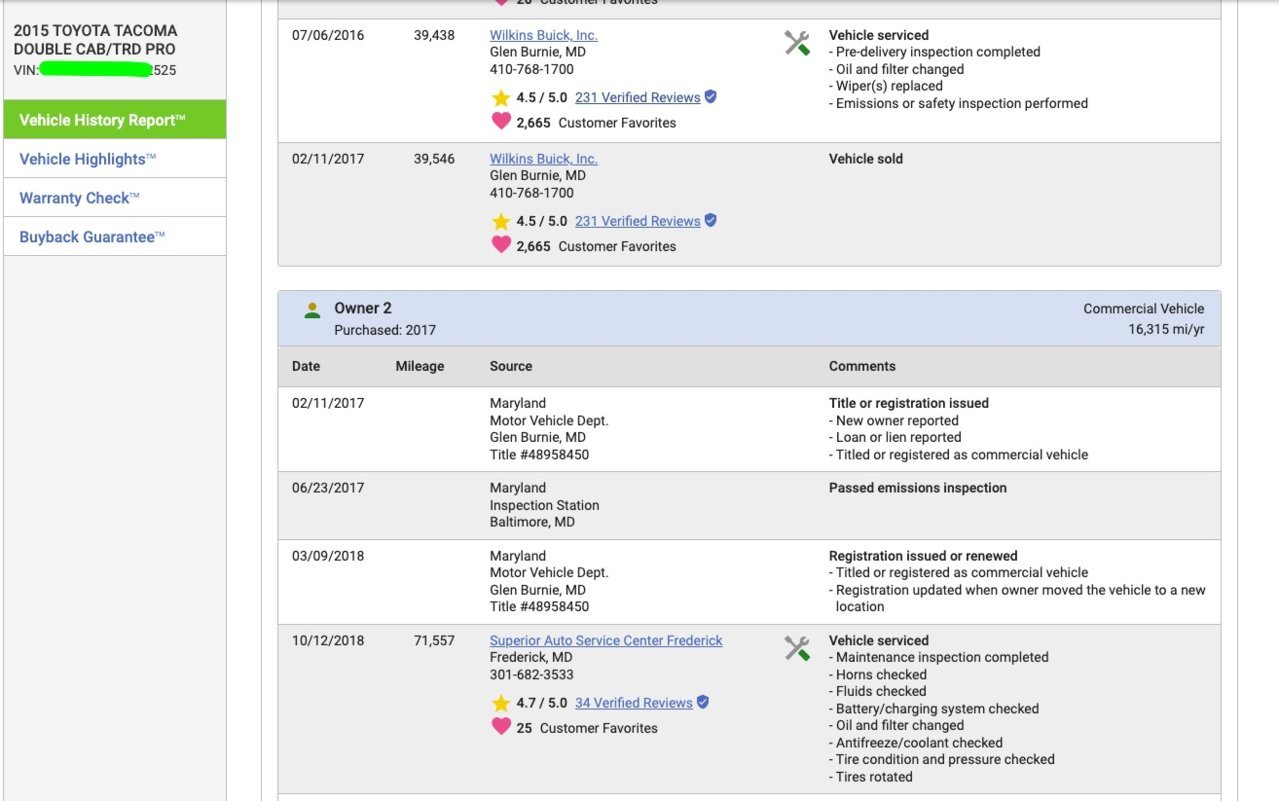Click Owner 2 person icon
The image size is (1279, 801).
point(313,310)
